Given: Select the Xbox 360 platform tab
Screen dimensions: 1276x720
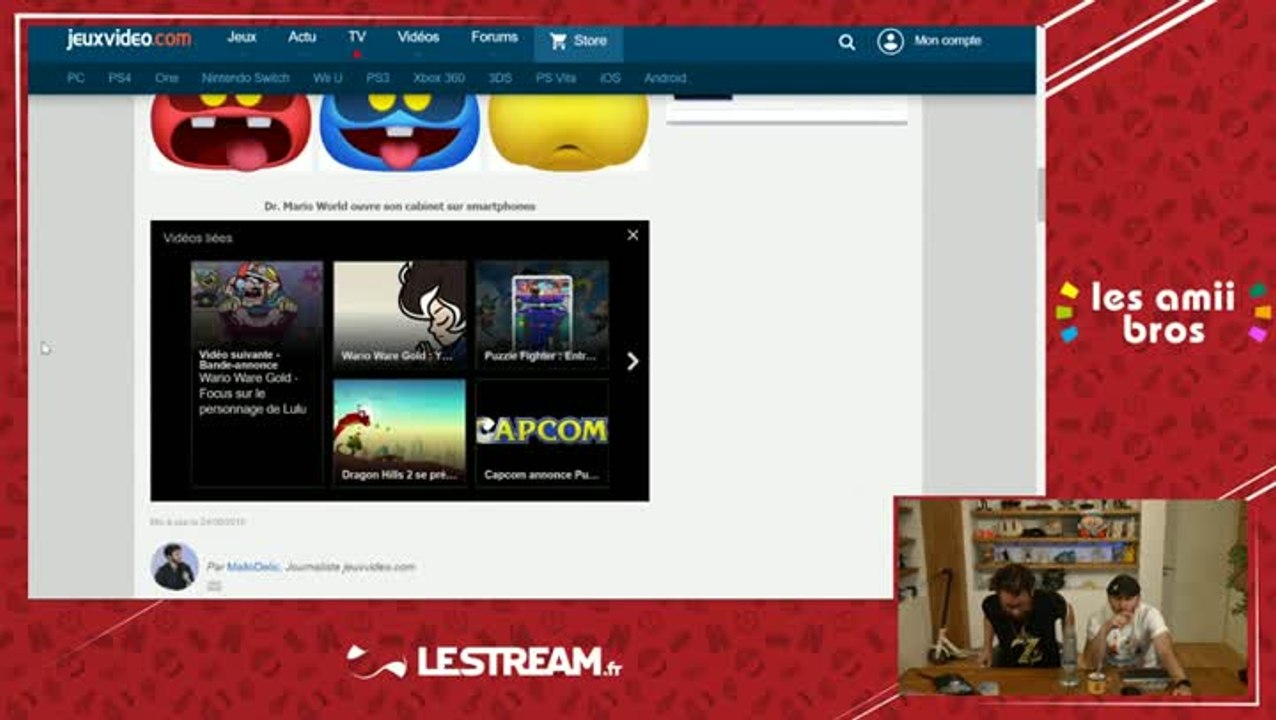Looking at the screenshot, I should point(440,78).
